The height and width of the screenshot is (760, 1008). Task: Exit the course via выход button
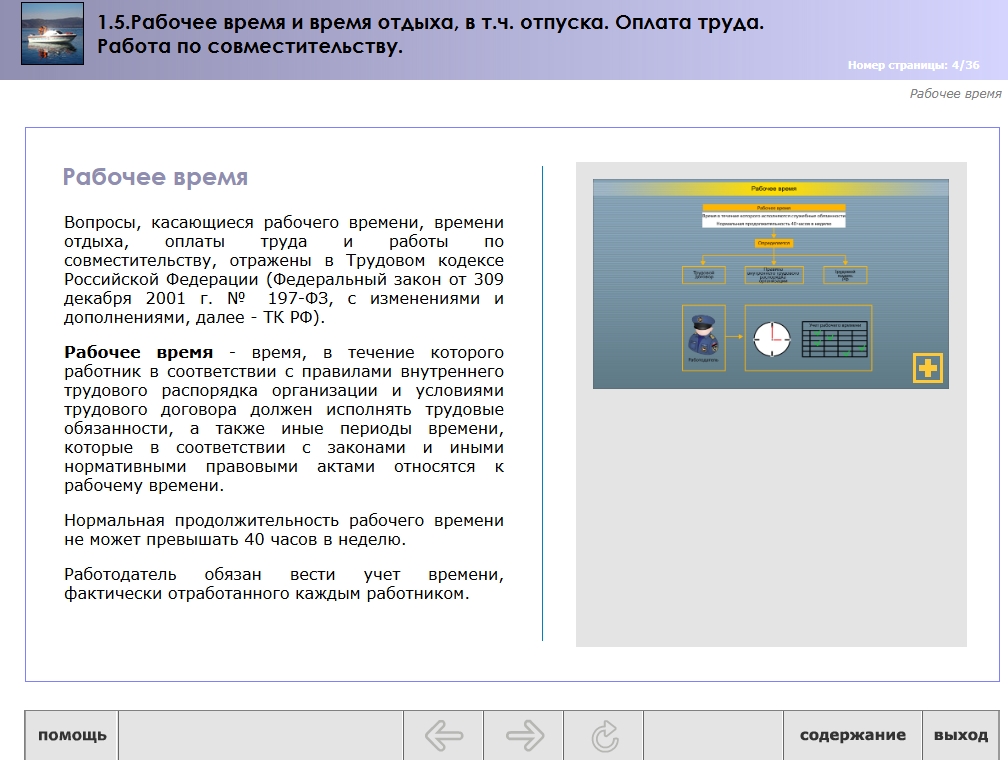coord(960,735)
